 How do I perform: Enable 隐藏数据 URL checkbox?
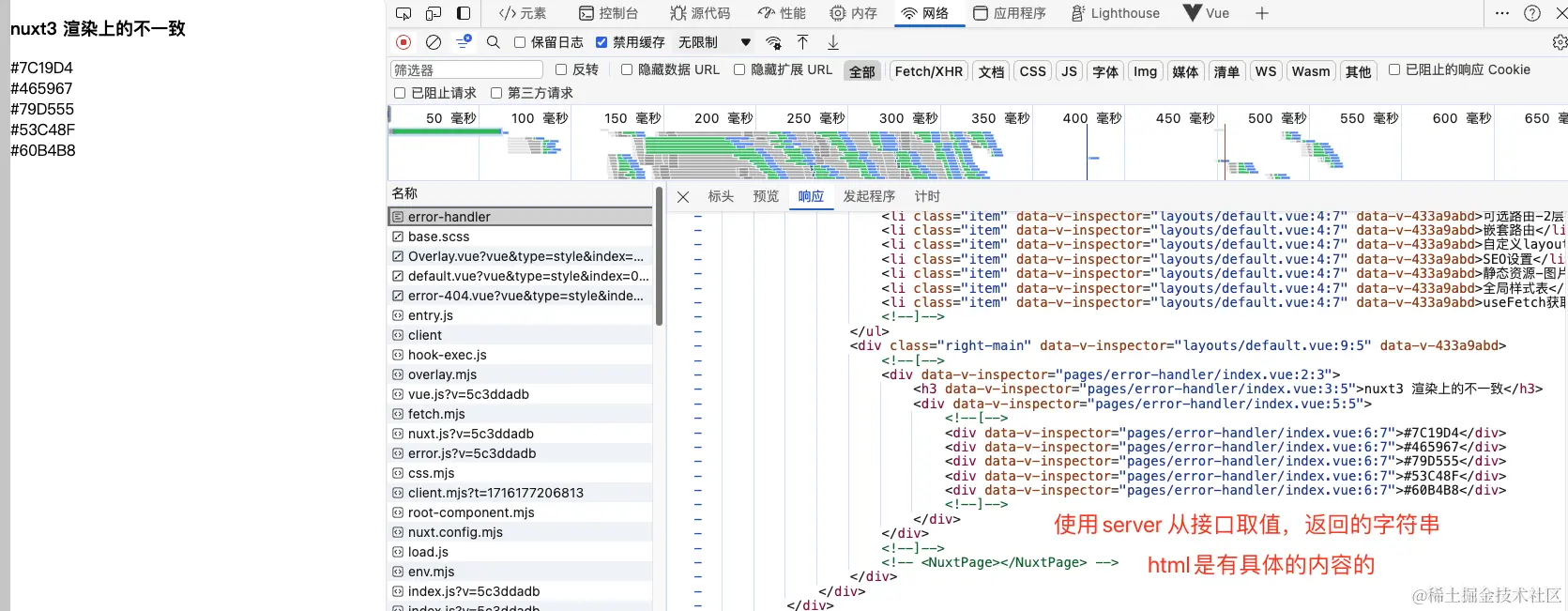click(627, 69)
